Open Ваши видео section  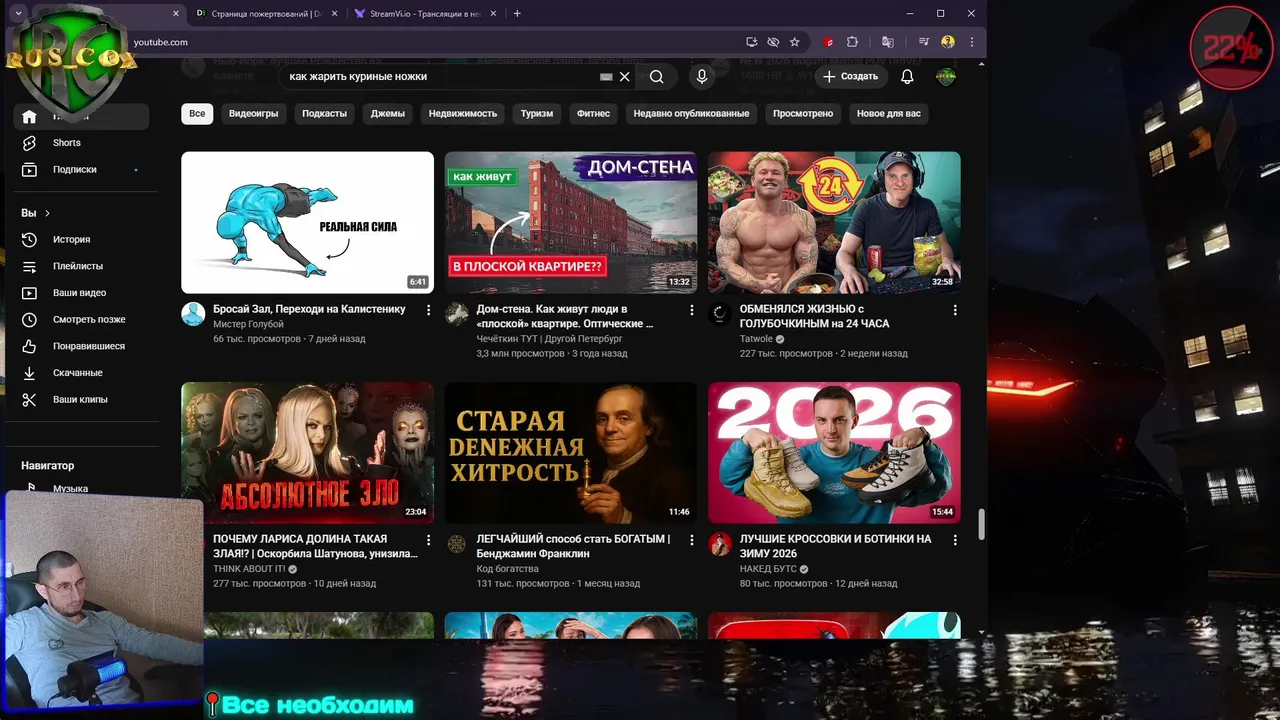(80, 293)
